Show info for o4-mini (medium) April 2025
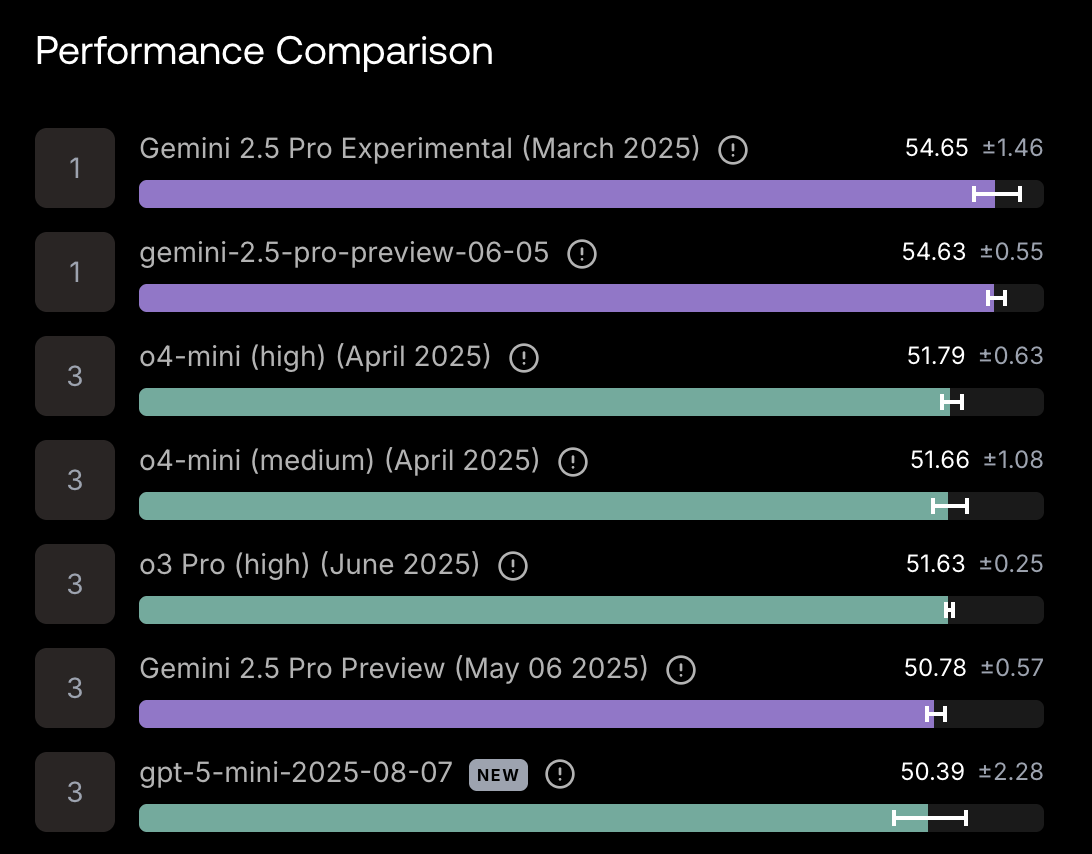This screenshot has width=1092, height=854. (572, 462)
